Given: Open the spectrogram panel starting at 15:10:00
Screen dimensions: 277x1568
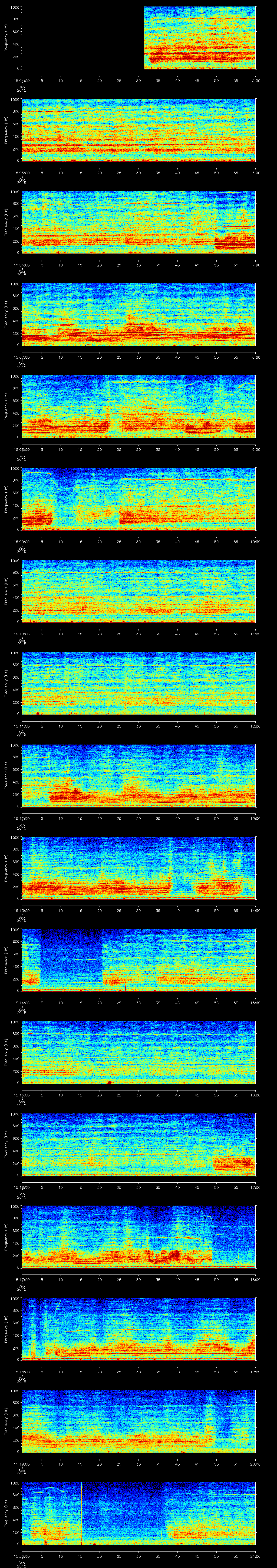Looking at the screenshot, I should point(139,591).
